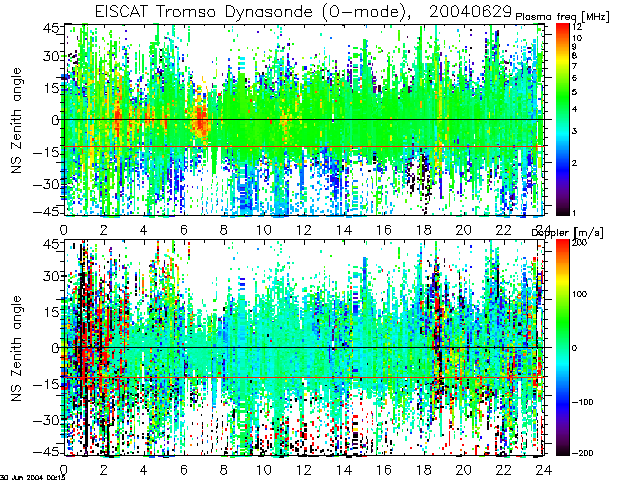This screenshot has width=640, height=480.
Task: Click the 0 tick on the Doppler scale
Action: tap(574, 348)
